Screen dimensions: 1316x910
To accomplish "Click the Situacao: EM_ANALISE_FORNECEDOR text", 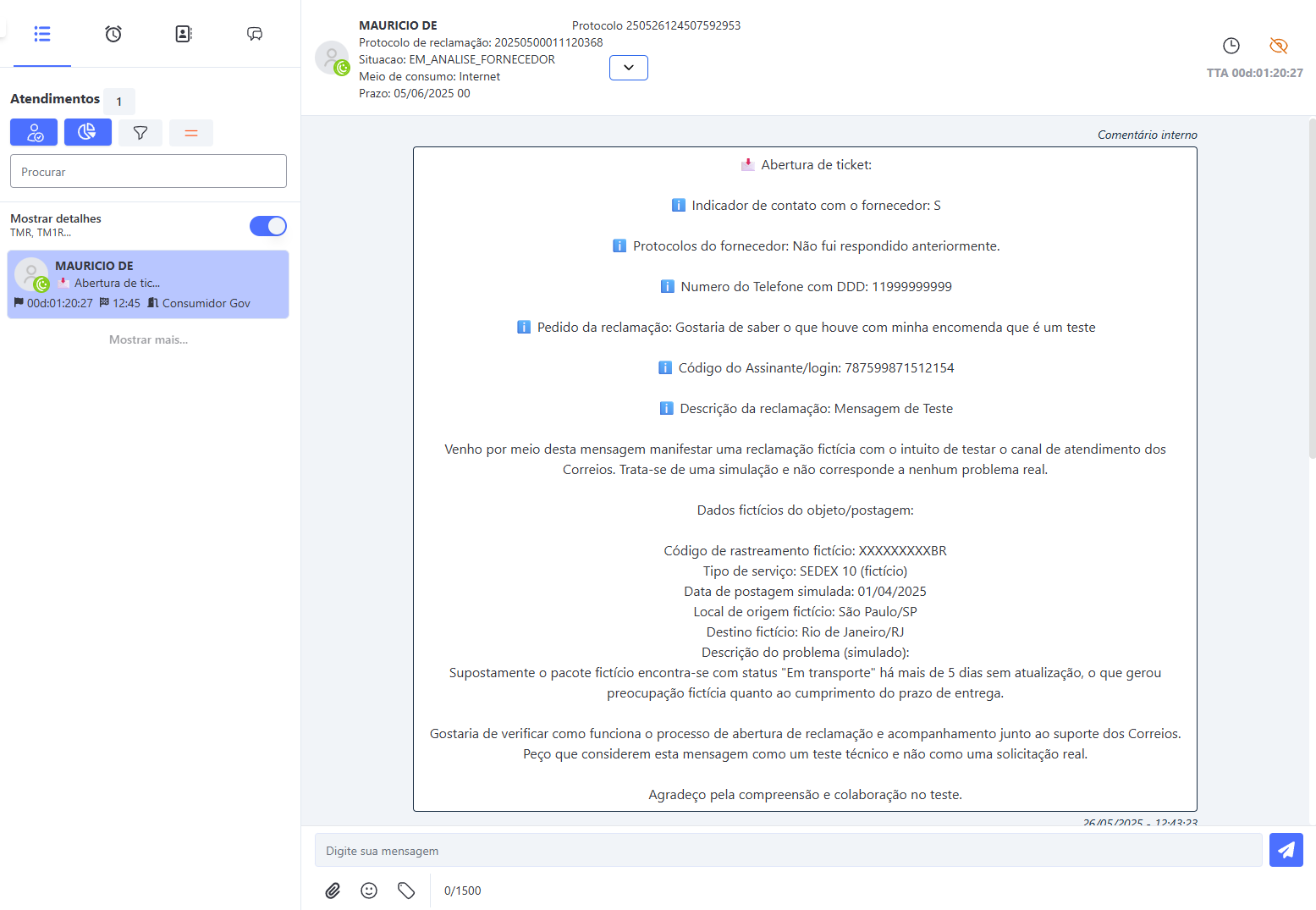I will point(457,59).
